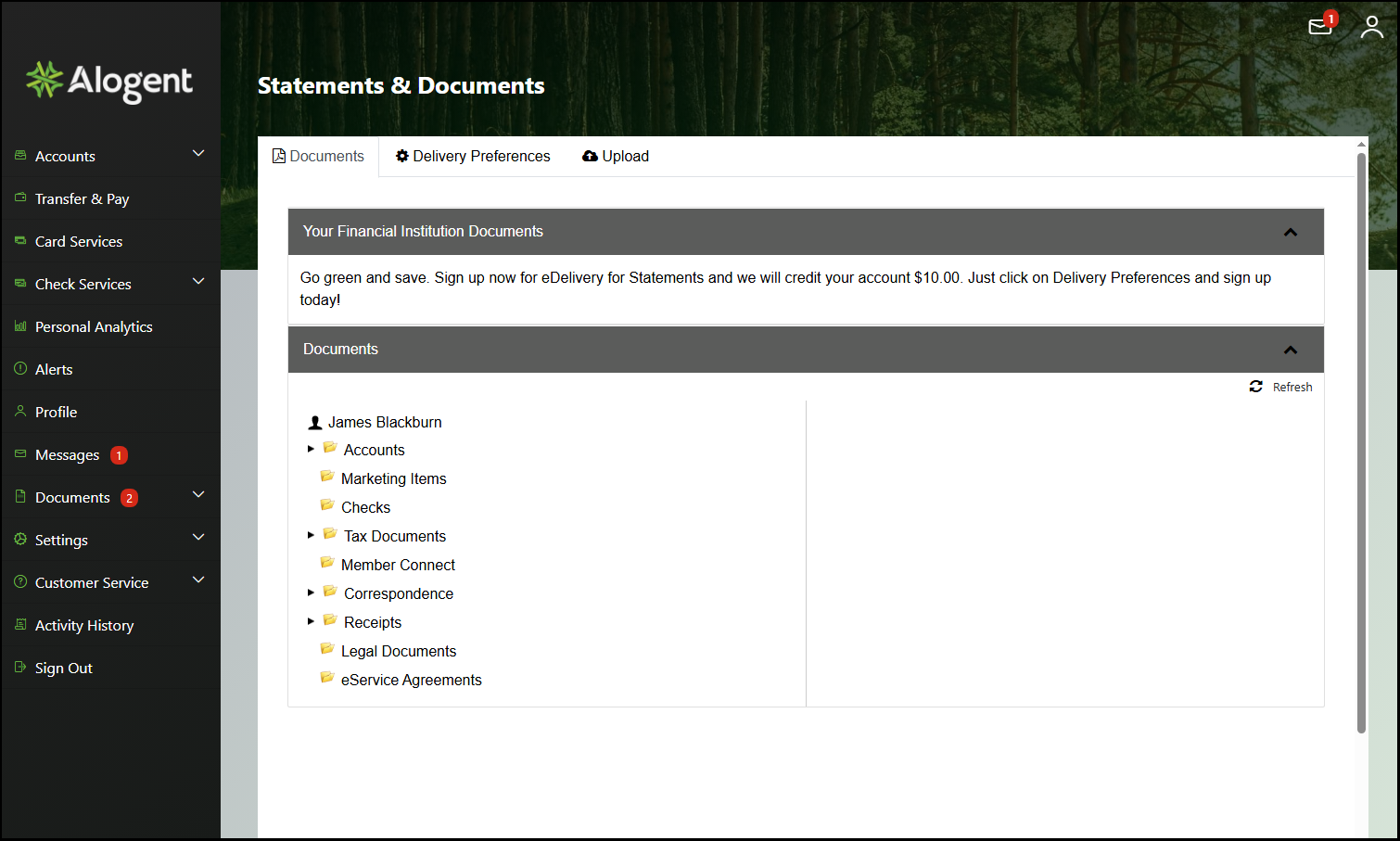Expand the Tax Documents folder
This screenshot has height=841, width=1400.
311,535
